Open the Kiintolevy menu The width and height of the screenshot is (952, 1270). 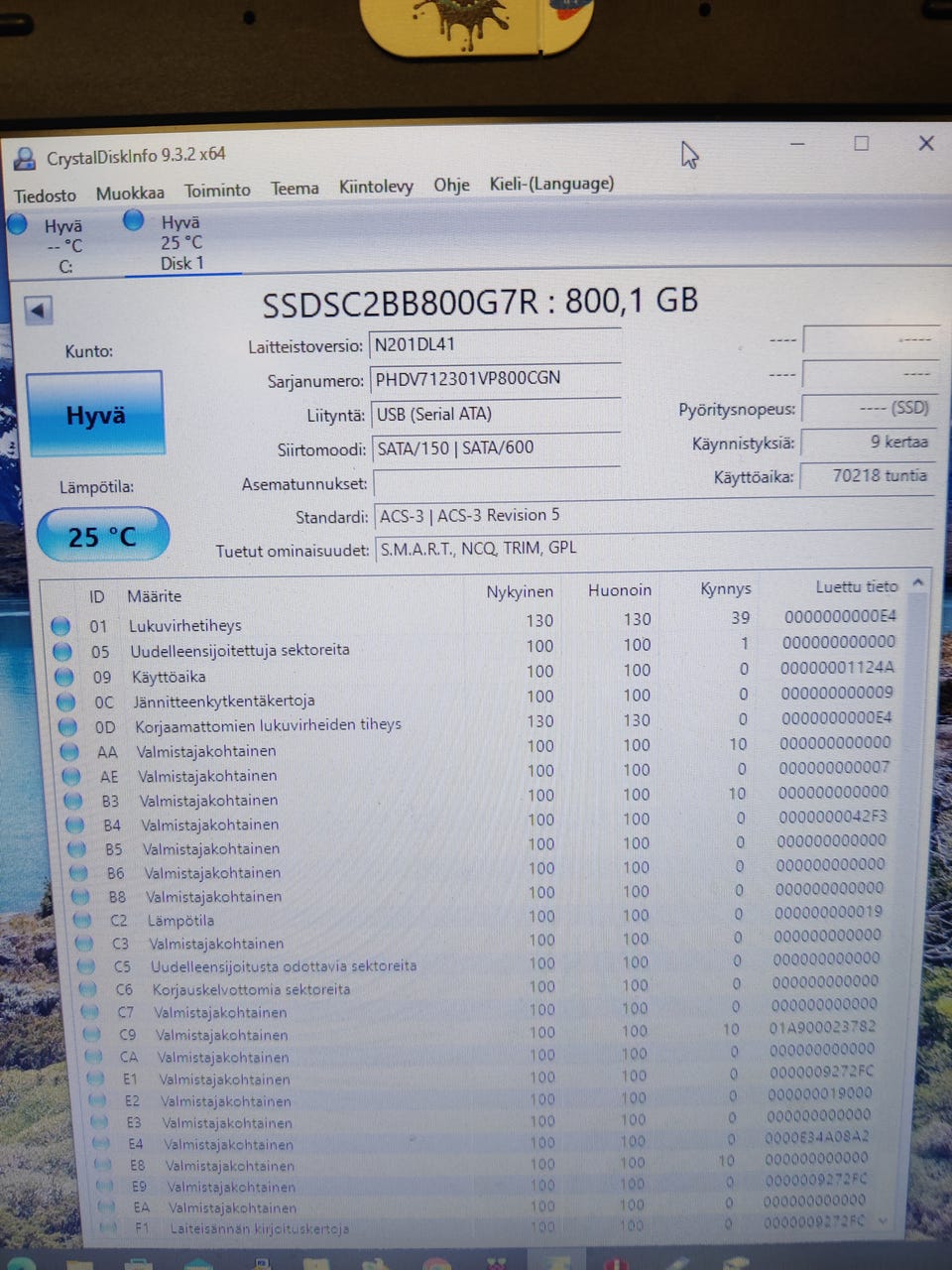[x=376, y=187]
